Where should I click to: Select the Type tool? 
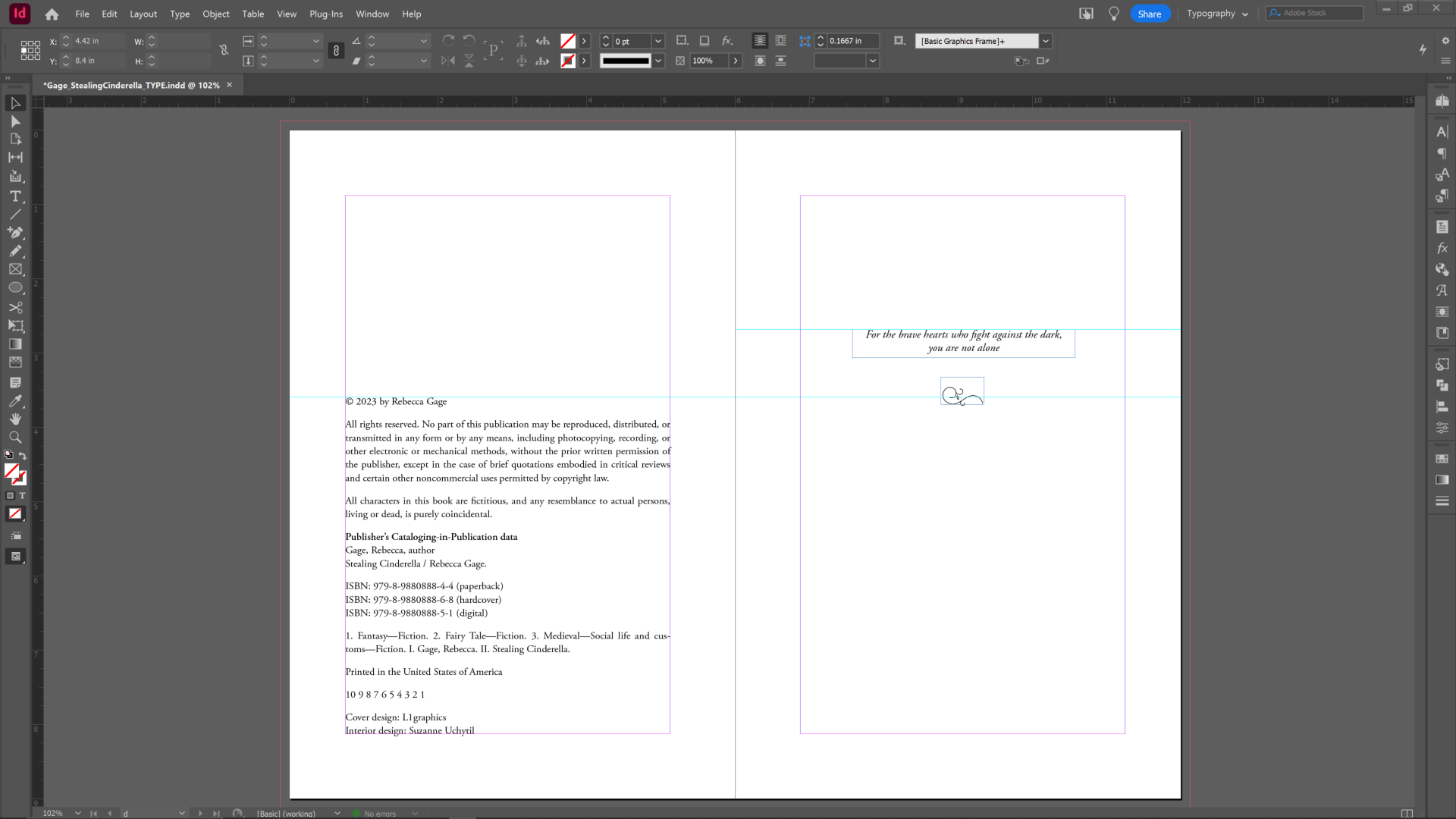pos(15,196)
